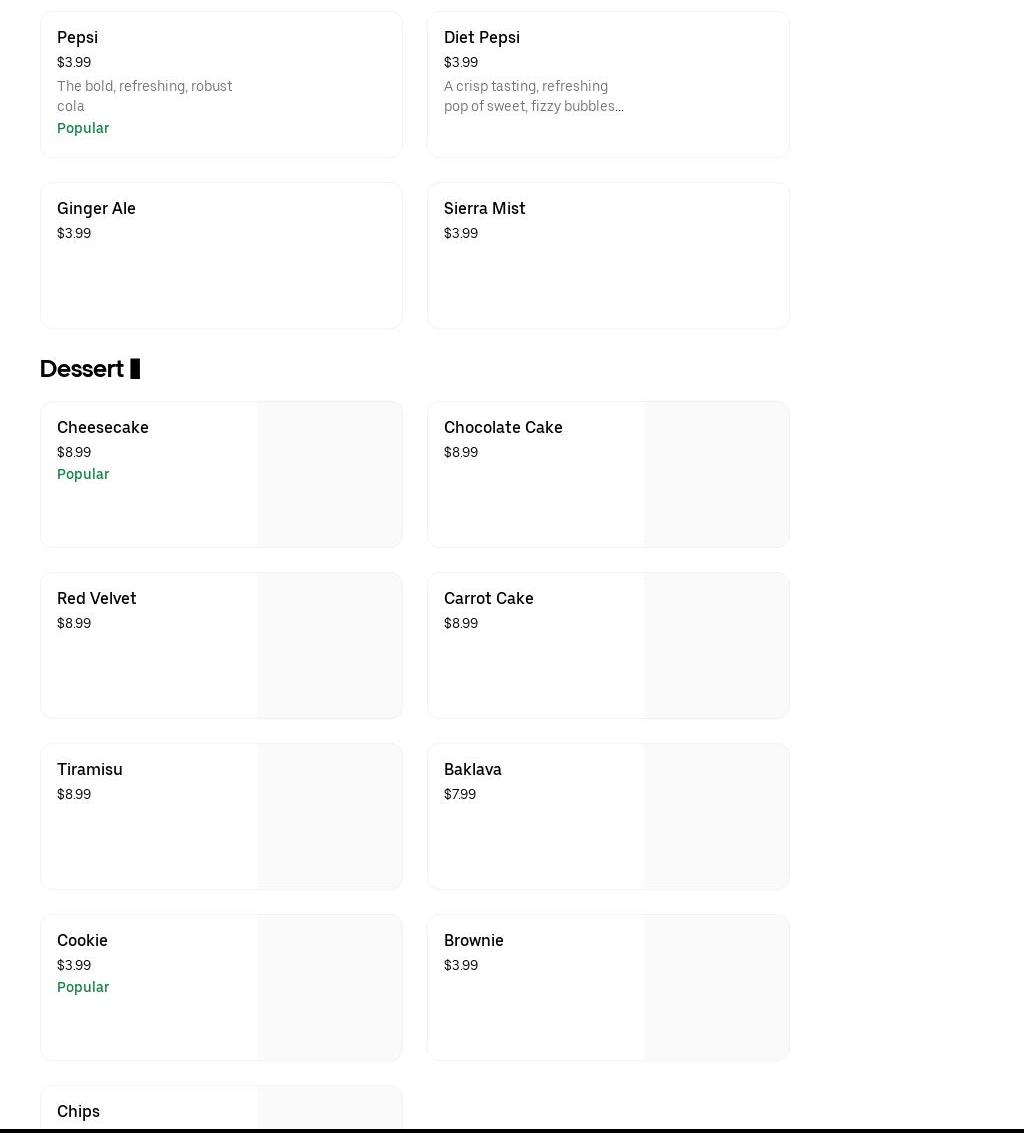1024x1133 pixels.
Task: Click the Cheesecake image thumbnail
Action: 329,475
